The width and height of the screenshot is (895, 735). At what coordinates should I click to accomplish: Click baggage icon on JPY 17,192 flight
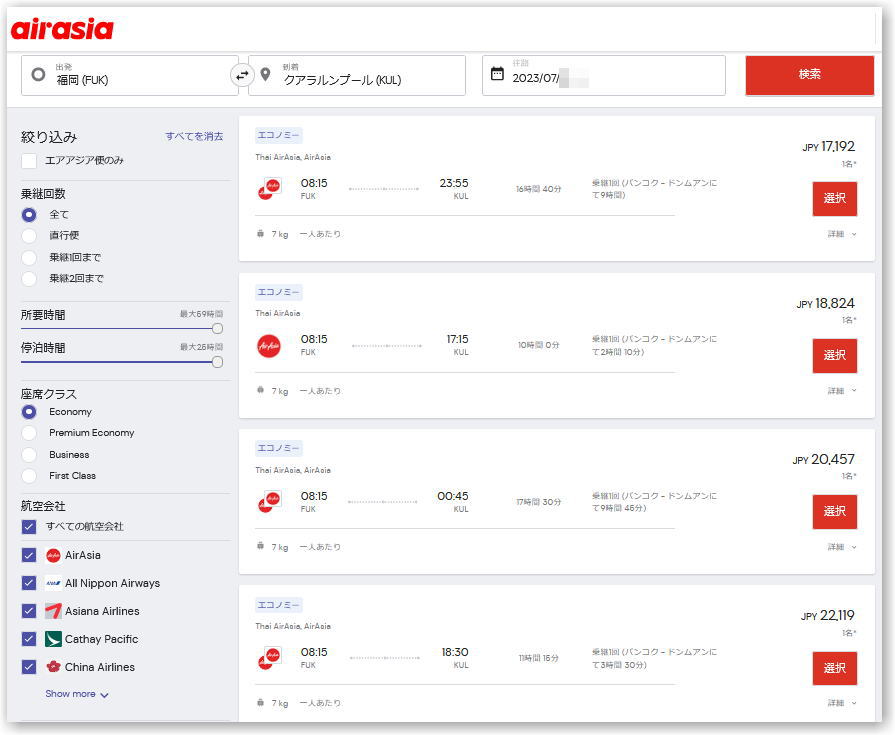pos(260,233)
